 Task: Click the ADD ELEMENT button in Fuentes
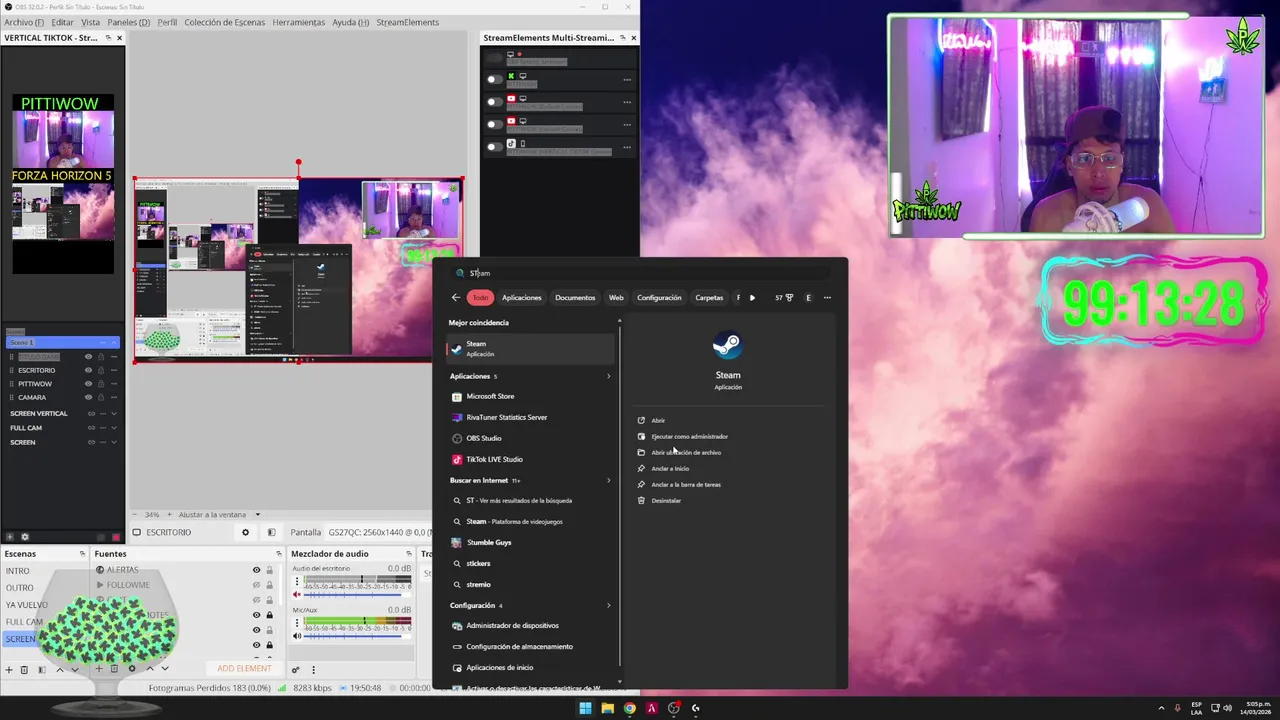pos(244,668)
